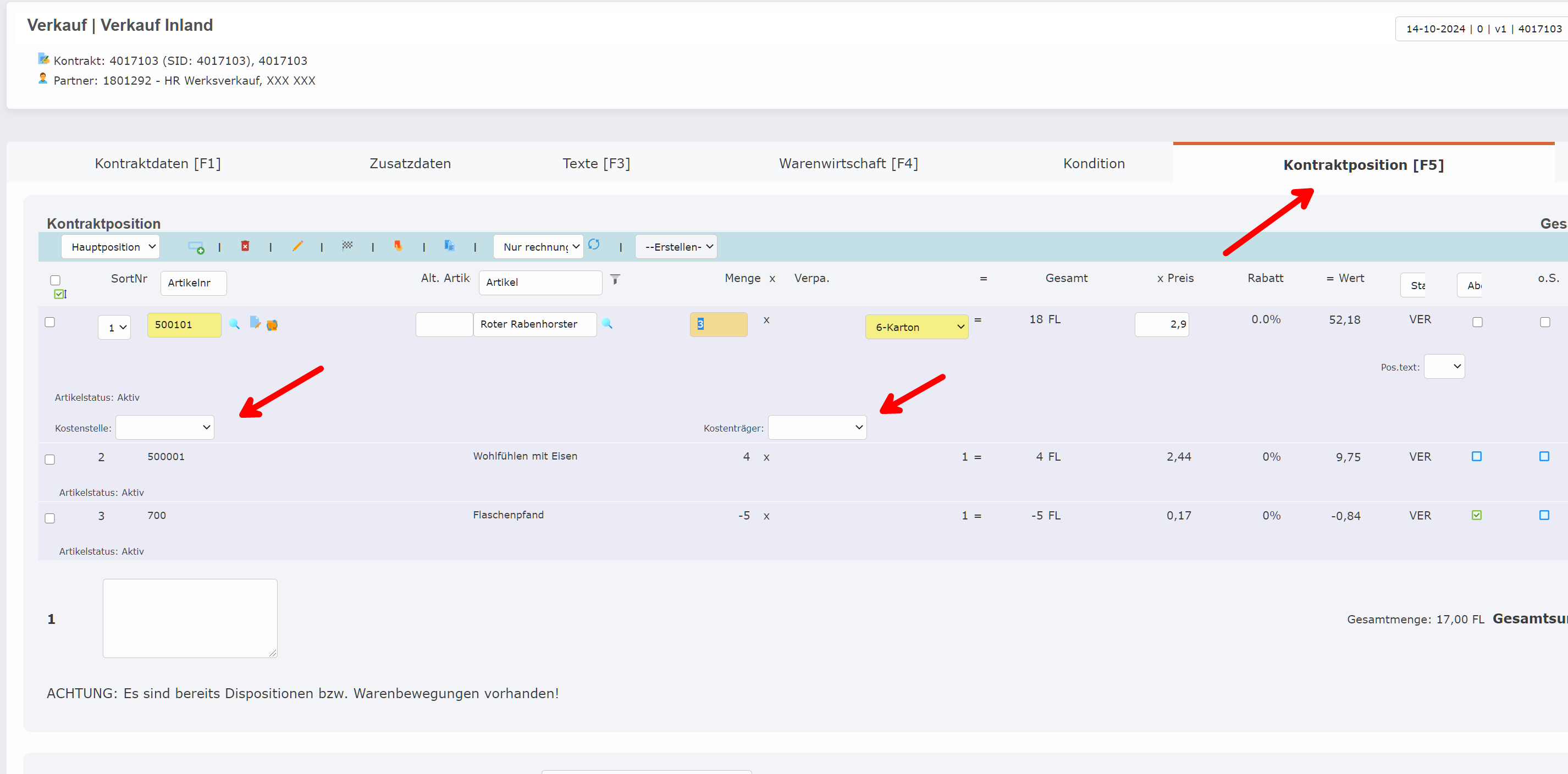Click the checkered flag toolbar icon
Screen dimensions: 1568x774
(347, 246)
